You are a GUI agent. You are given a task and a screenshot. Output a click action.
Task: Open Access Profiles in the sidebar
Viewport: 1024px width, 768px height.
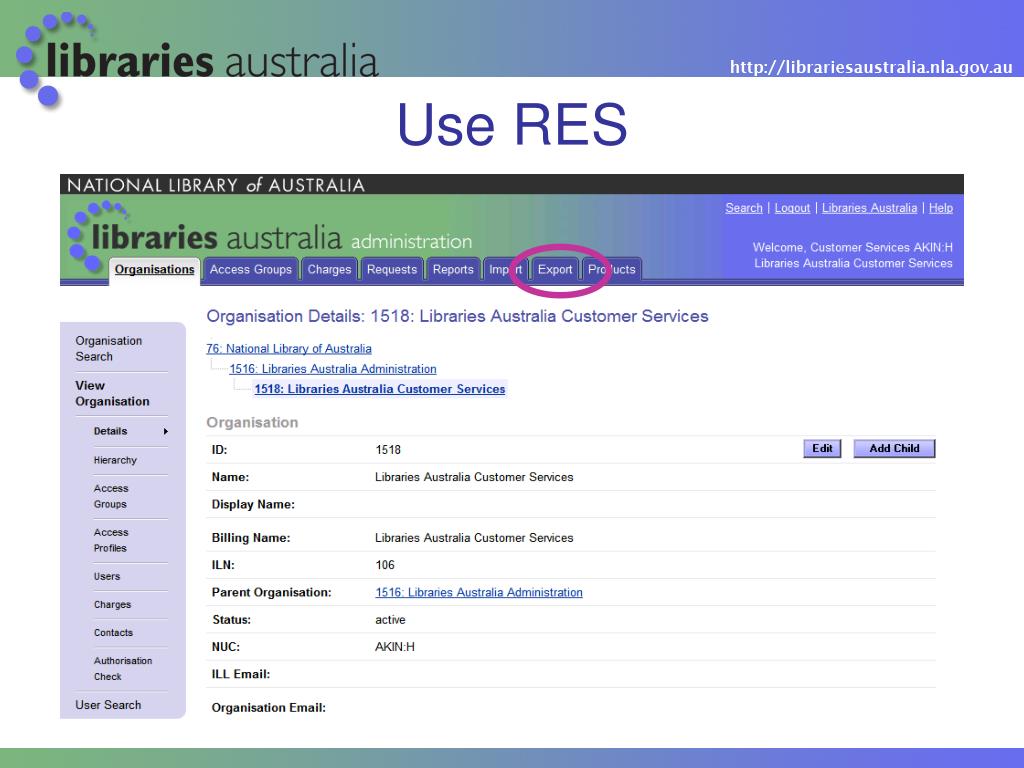[111, 540]
